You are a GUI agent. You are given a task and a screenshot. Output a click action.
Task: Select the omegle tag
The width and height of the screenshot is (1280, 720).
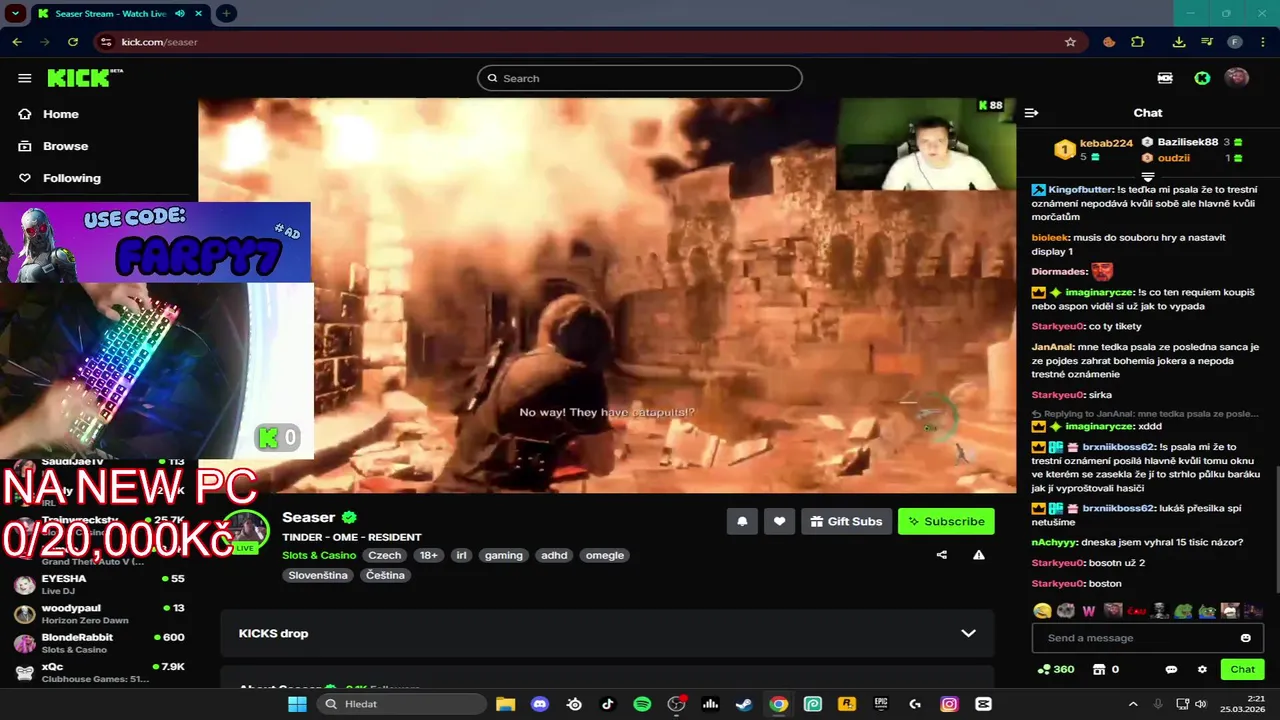605,555
